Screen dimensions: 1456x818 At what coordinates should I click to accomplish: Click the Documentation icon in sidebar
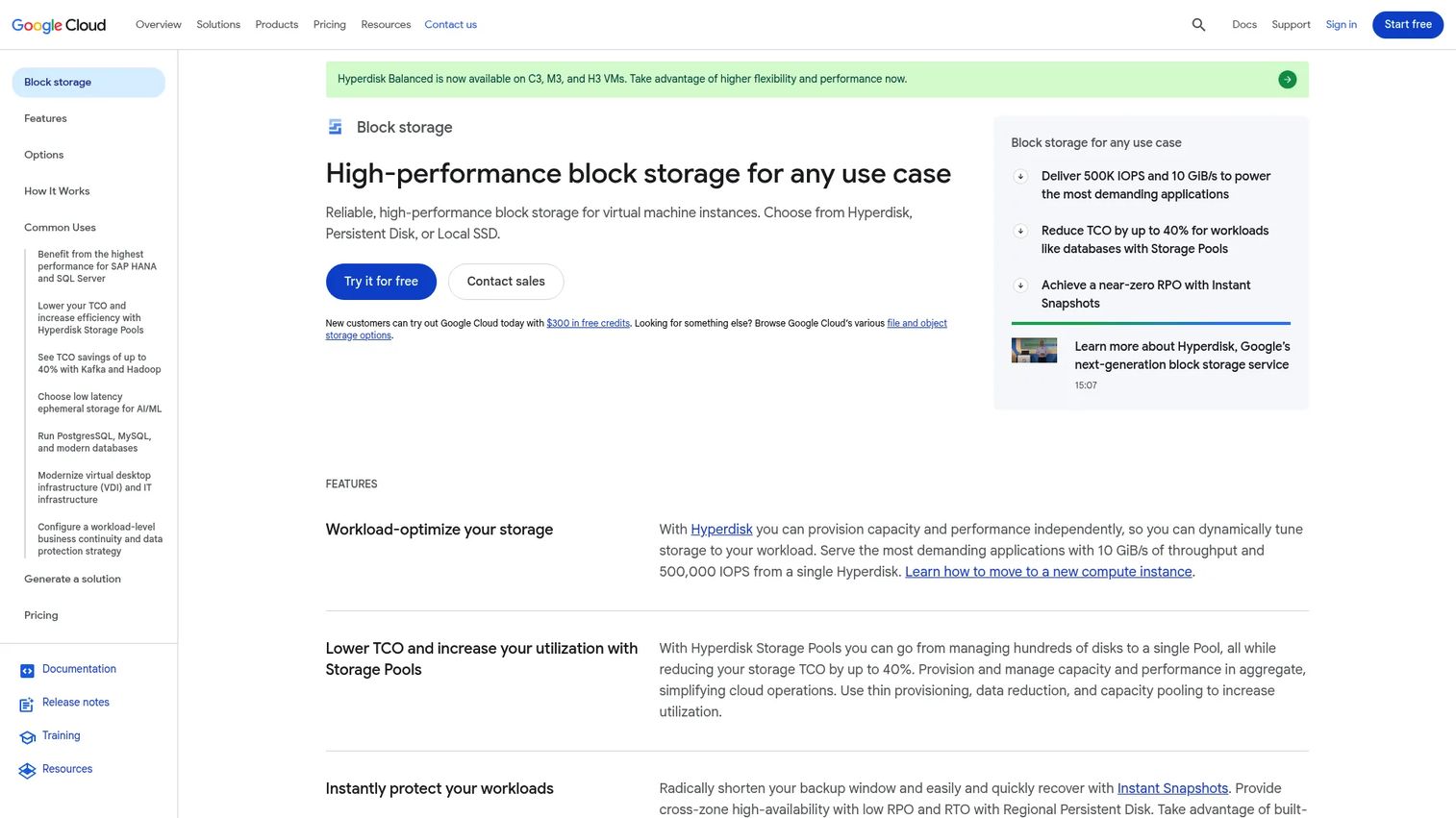(27, 671)
